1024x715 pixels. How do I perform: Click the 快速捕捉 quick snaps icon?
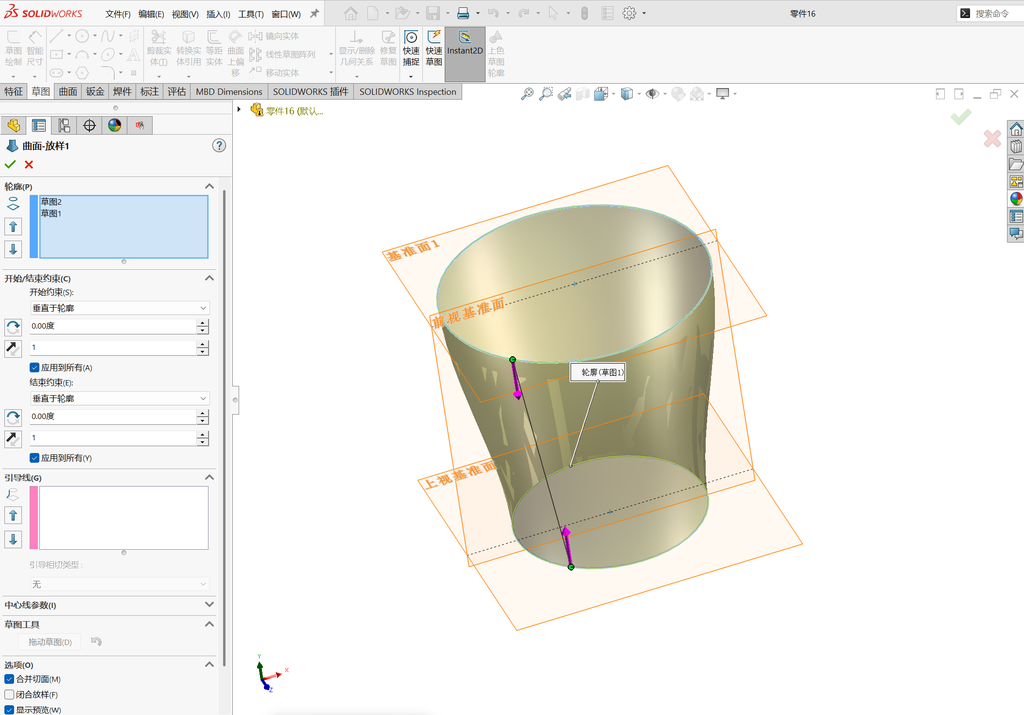[x=411, y=48]
